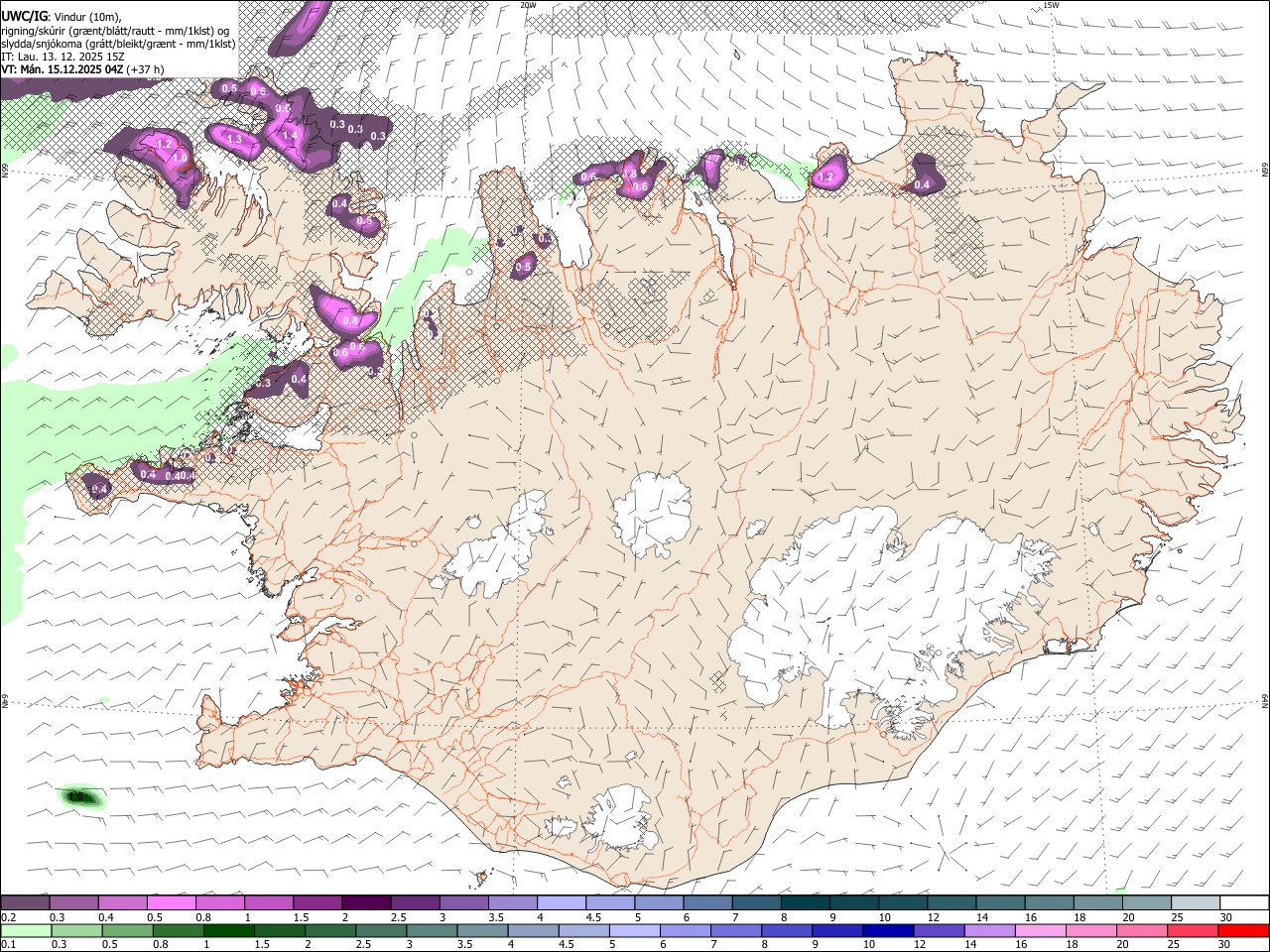Click the bright red 30 rain legend swatch
The width and height of the screenshot is (1270, 952).
(1243, 930)
